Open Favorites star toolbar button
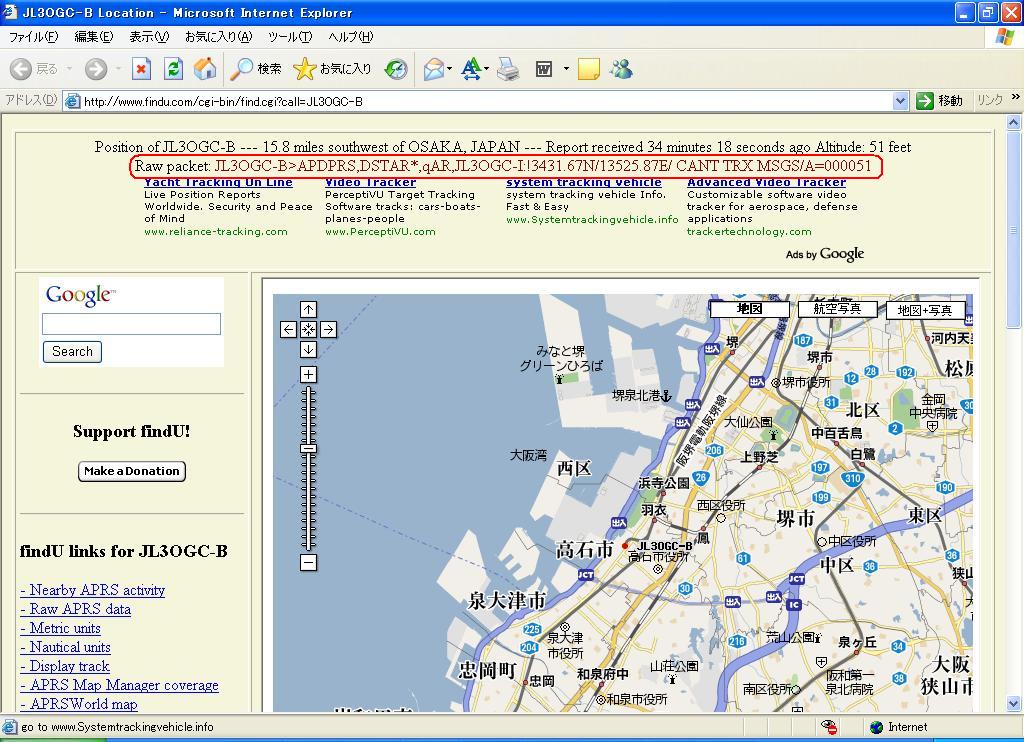This screenshot has height=742, width=1024. tap(332, 69)
